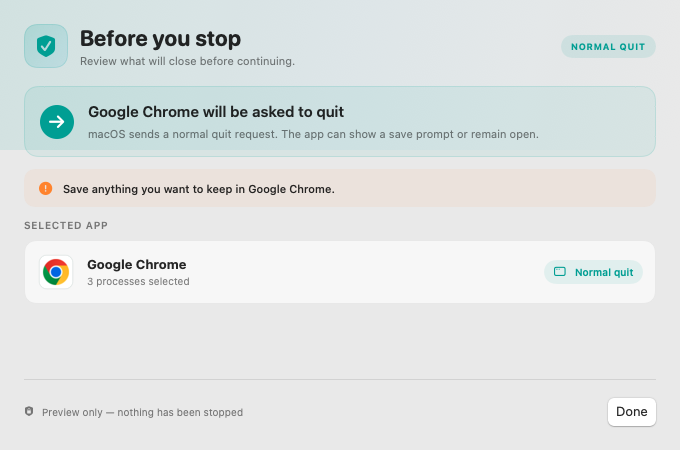
Task: Click "Google Chrome will be asked to quit"
Action: click(216, 112)
